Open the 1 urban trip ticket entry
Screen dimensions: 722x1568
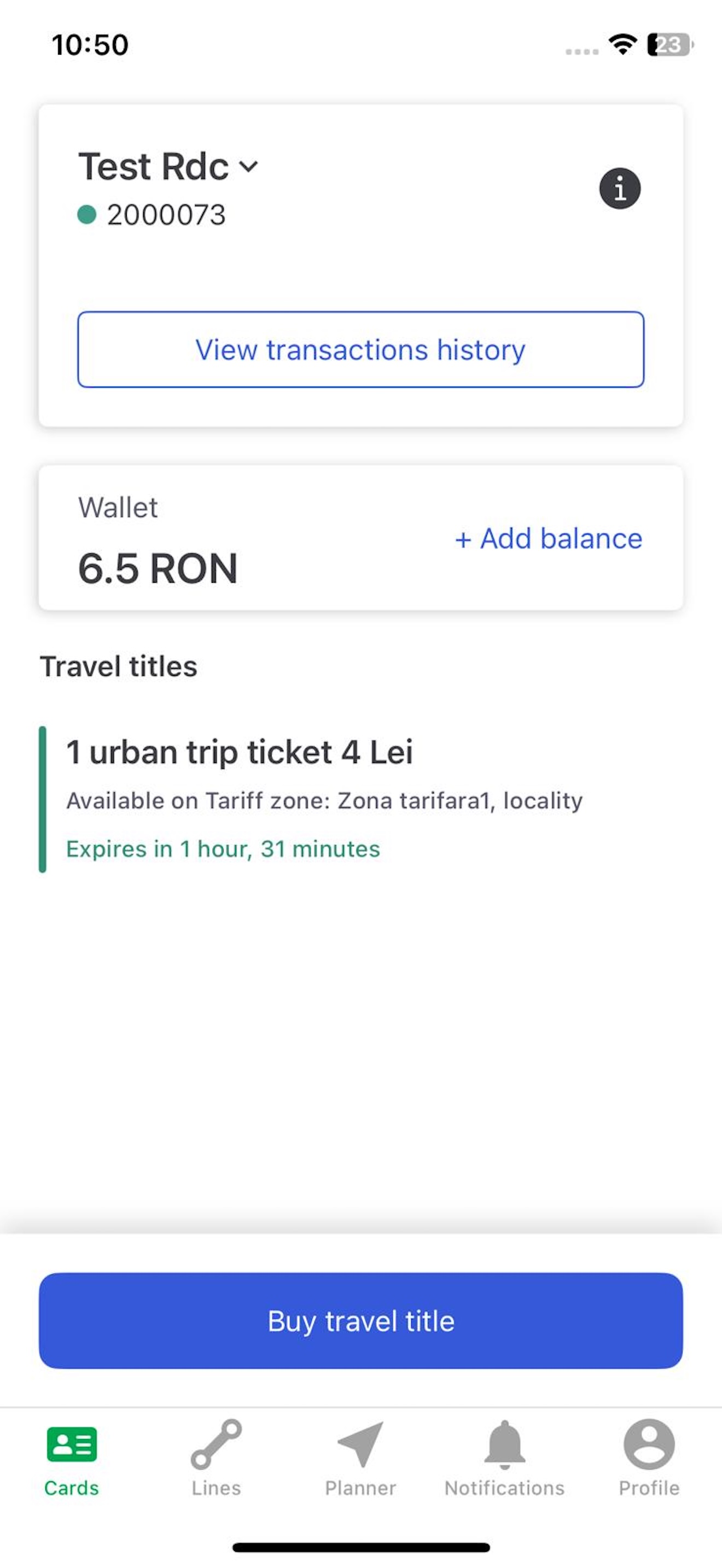pyautogui.click(x=360, y=799)
